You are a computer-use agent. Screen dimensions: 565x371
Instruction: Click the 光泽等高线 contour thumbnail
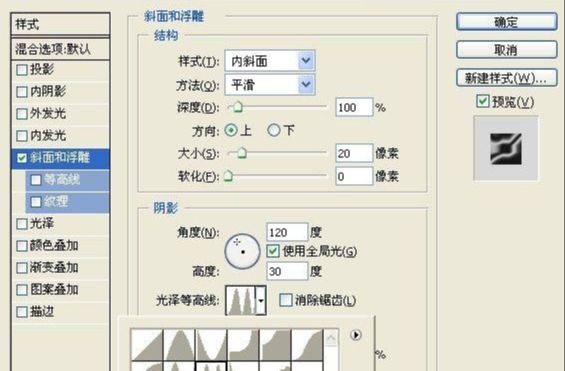pos(240,300)
